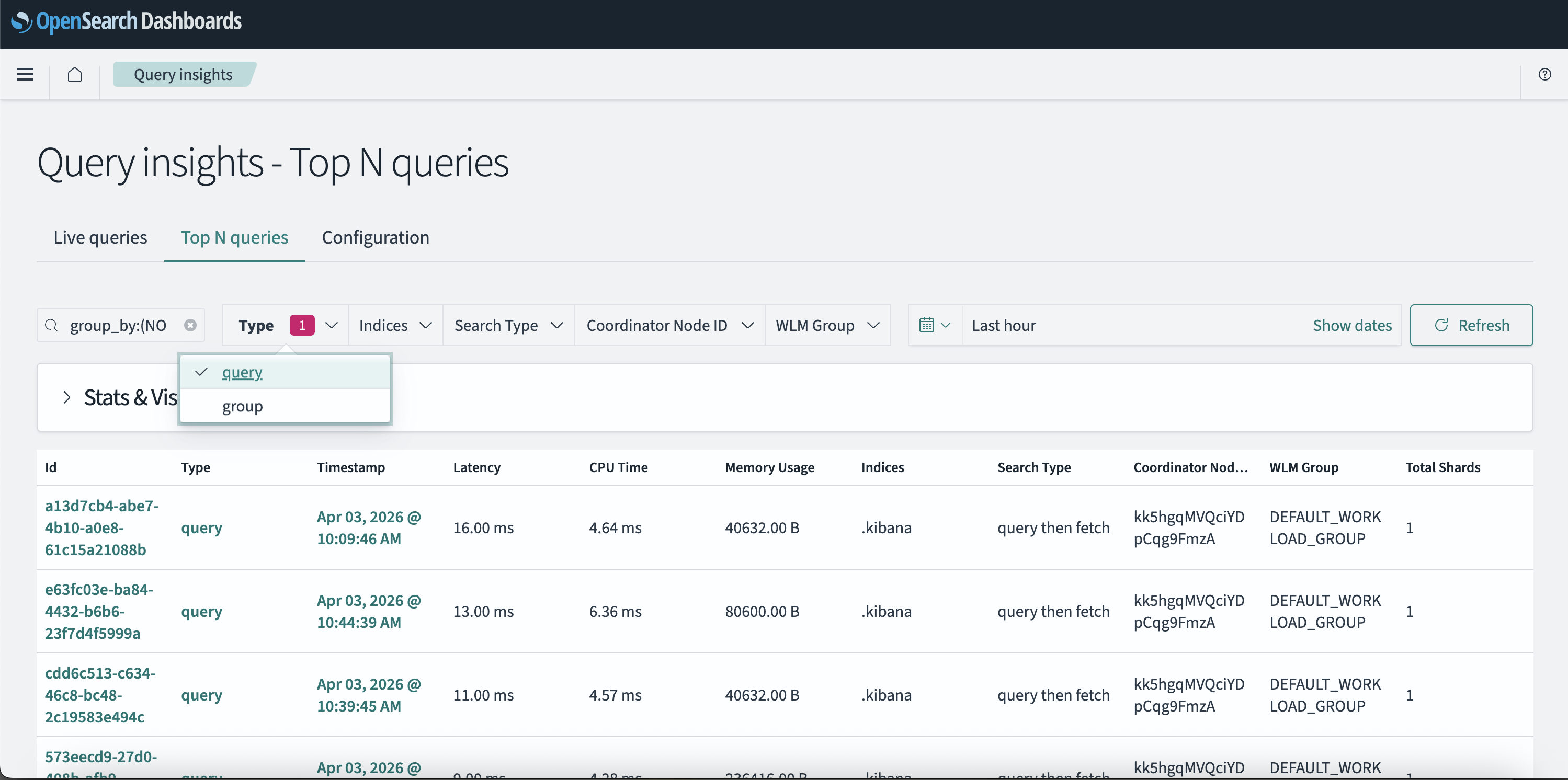This screenshot has width=1568, height=780.
Task: Click the Refresh button
Action: (1471, 326)
